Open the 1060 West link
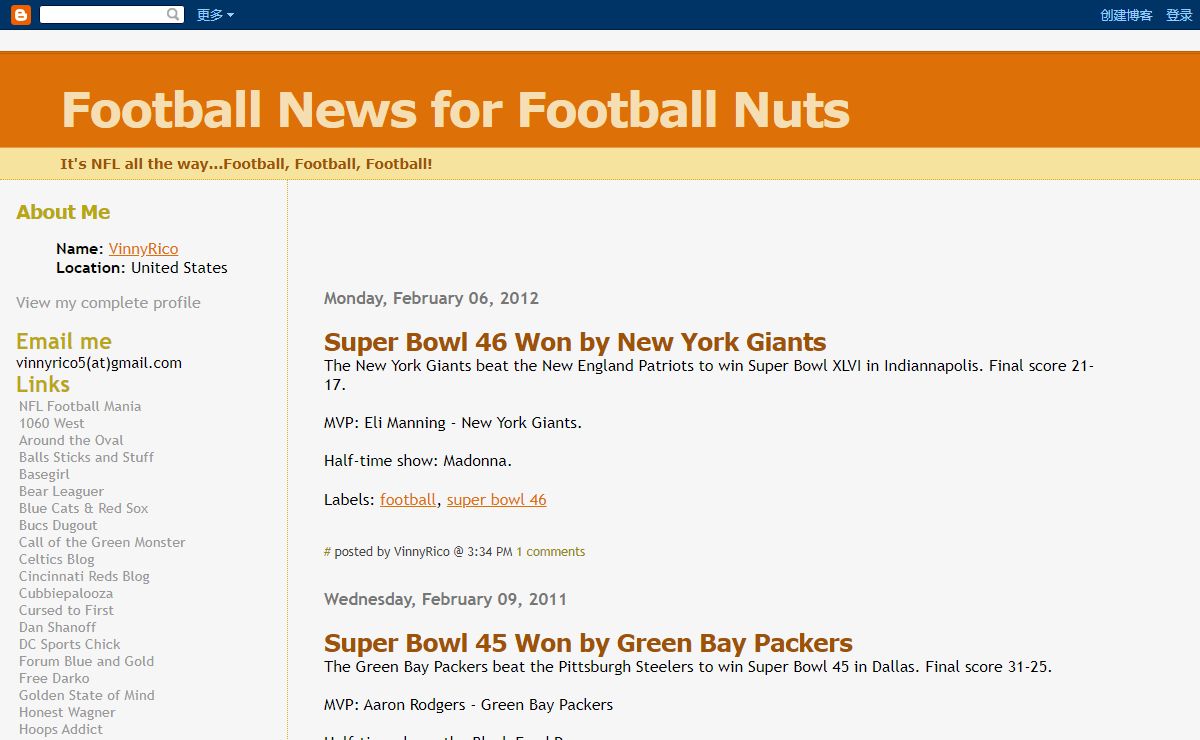The width and height of the screenshot is (1200, 740). click(x=52, y=423)
